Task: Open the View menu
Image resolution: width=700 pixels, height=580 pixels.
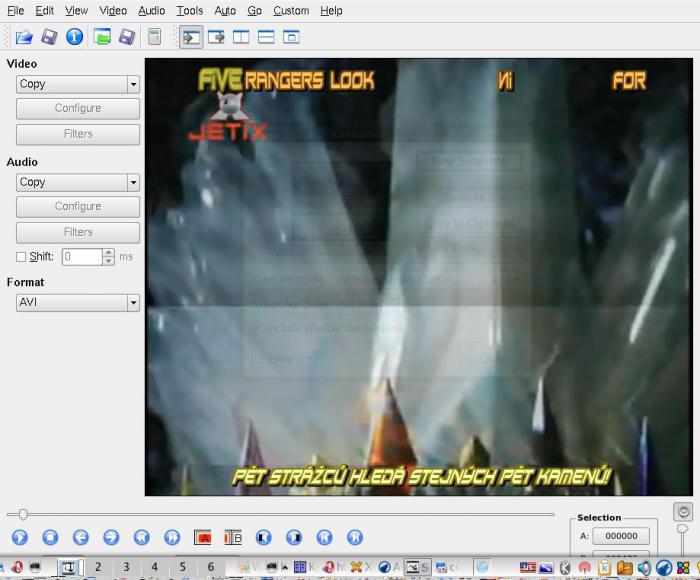Action: [76, 11]
